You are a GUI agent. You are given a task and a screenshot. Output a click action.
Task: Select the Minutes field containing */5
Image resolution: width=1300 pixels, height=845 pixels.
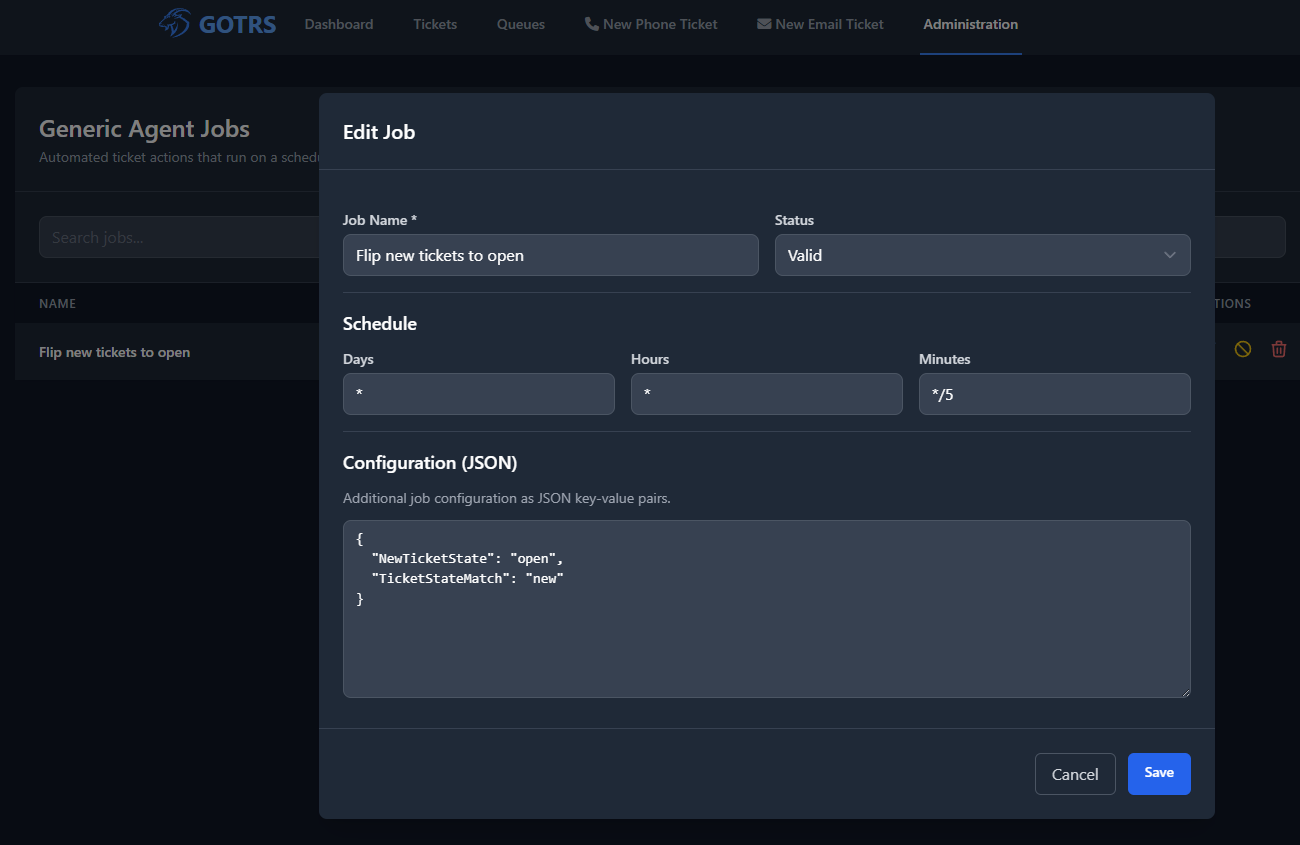pos(1054,394)
